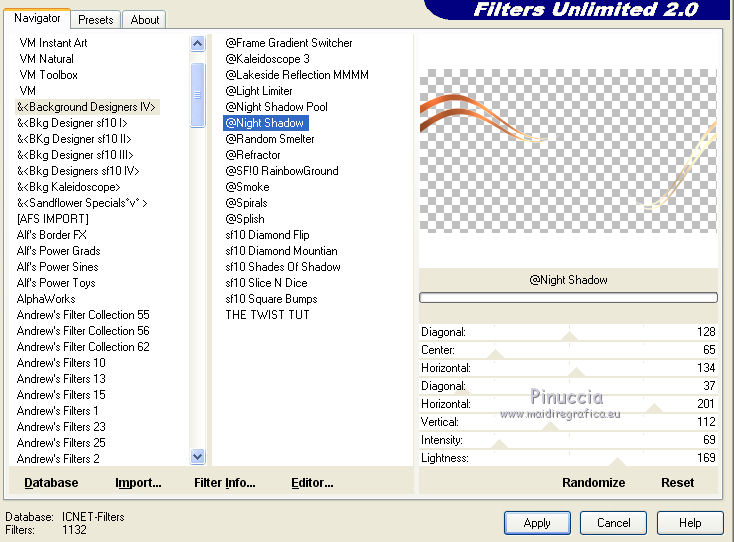Select Alf's Power Toys category
This screenshot has height=542, width=734.
coord(56,283)
